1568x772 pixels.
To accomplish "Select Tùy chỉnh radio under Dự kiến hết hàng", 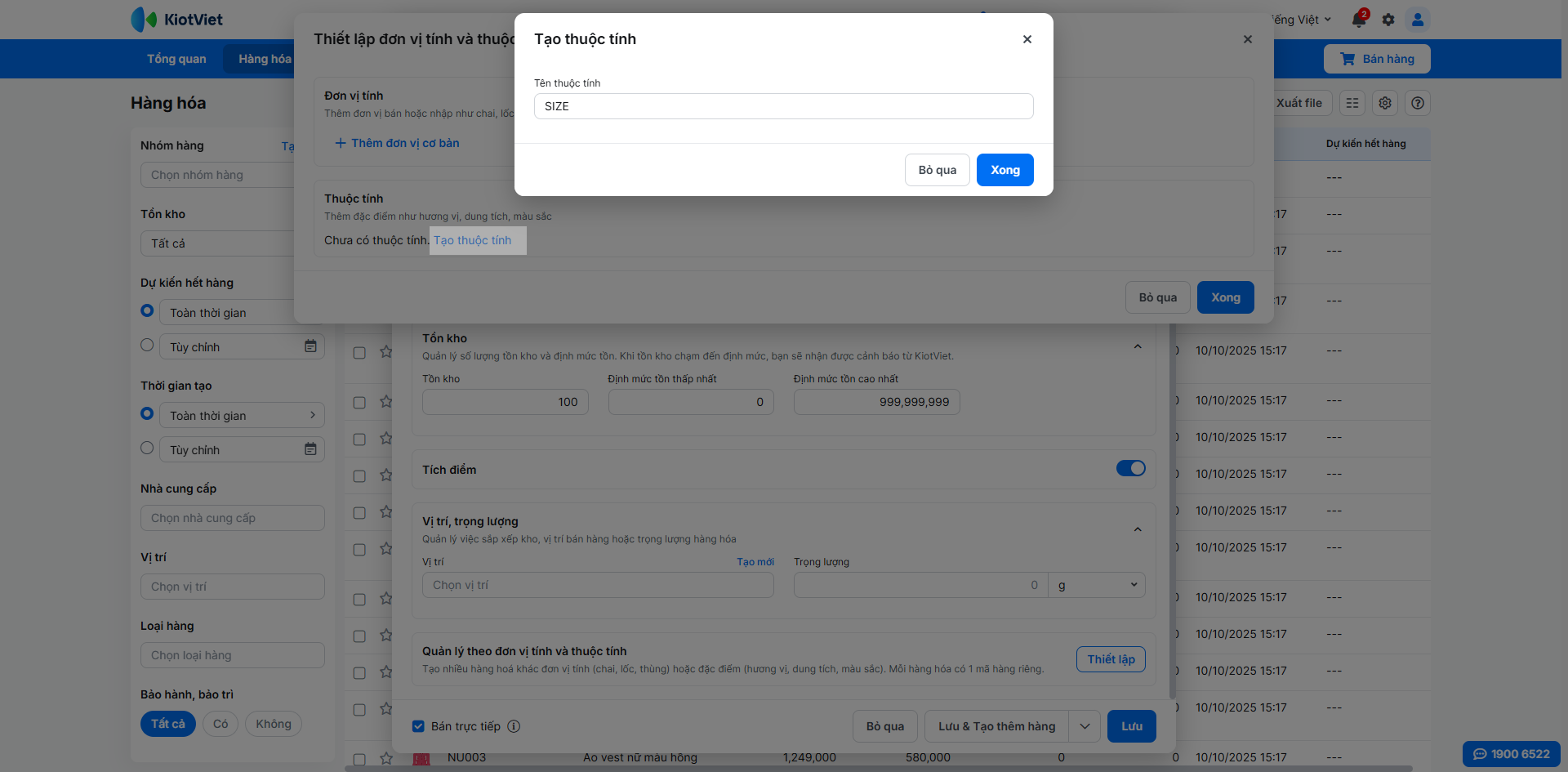I will click(147, 345).
